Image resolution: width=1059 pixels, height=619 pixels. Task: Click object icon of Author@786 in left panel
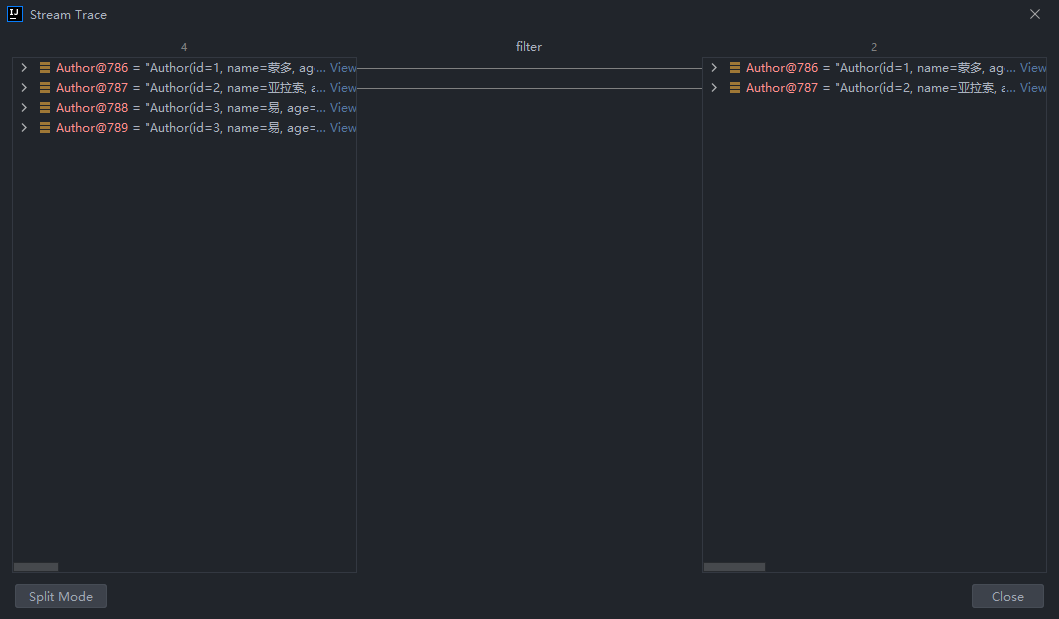click(x=45, y=68)
